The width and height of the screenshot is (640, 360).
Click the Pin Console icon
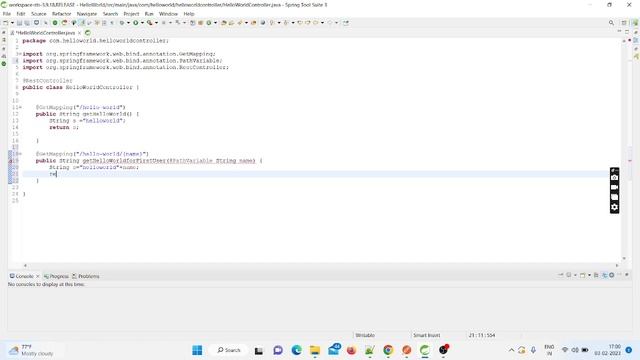(x=561, y=275)
